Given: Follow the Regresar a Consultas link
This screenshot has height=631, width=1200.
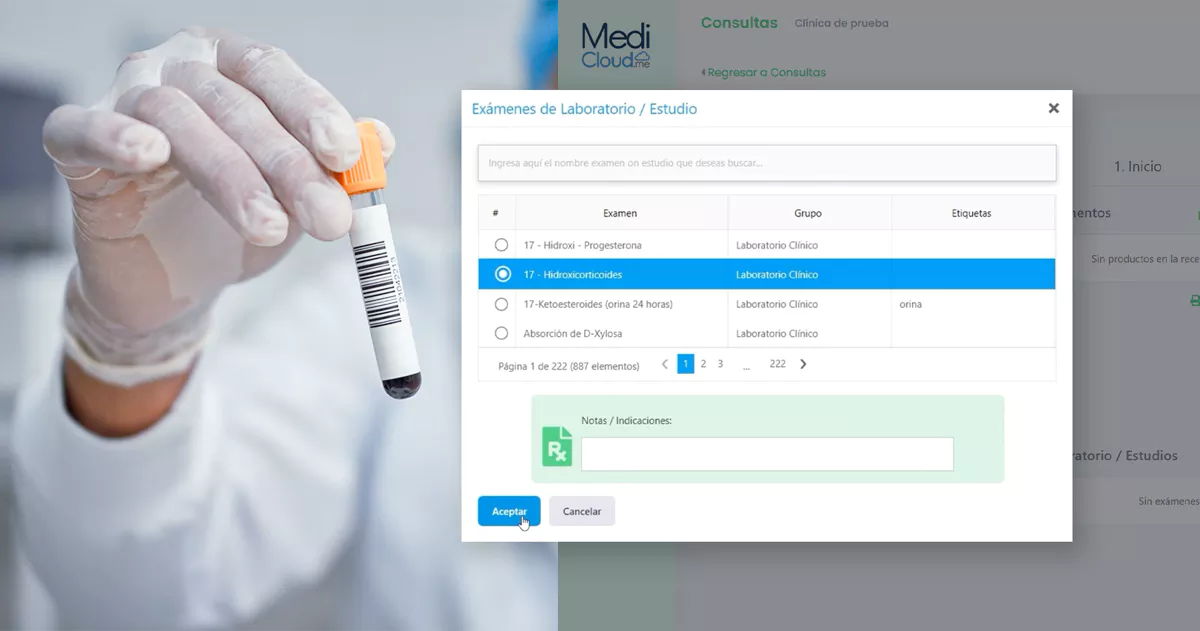Looking at the screenshot, I should pos(763,72).
